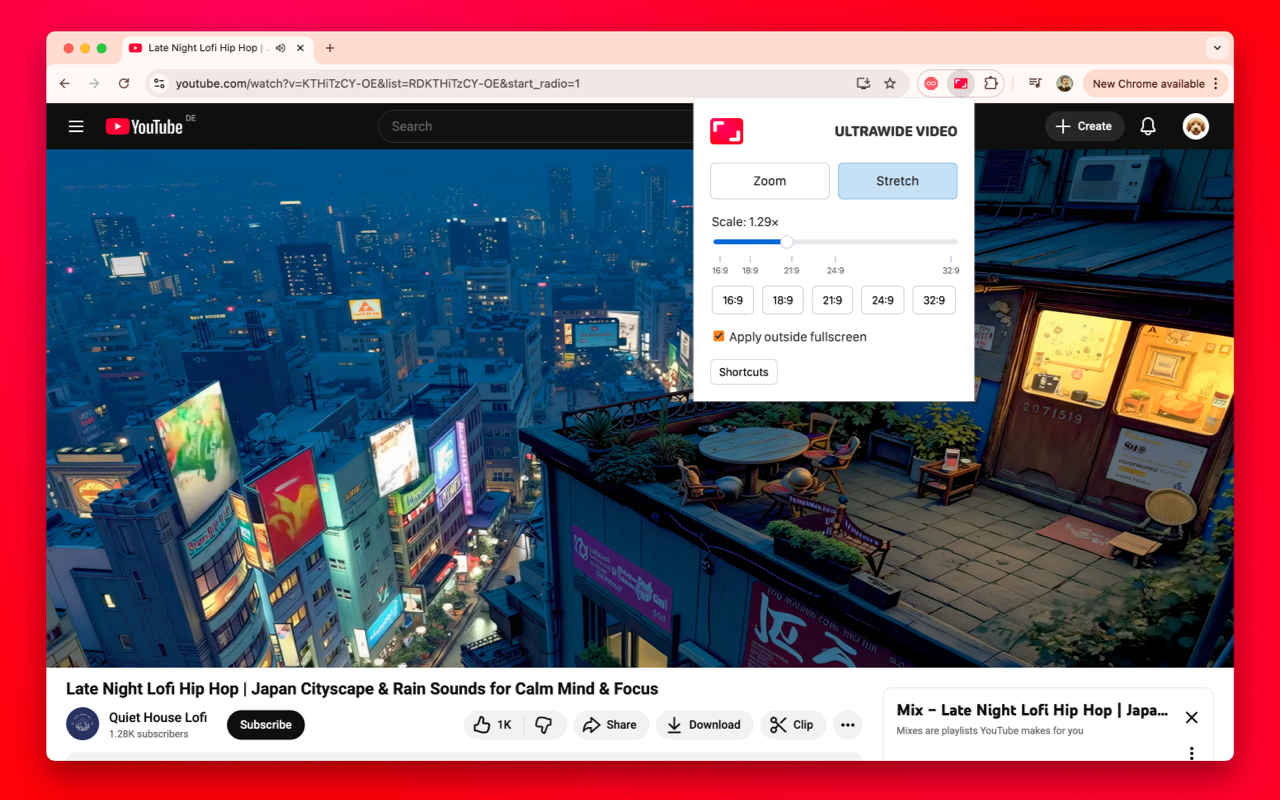The width and height of the screenshot is (1280, 800).
Task: Open the notifications bell
Action: (1148, 127)
